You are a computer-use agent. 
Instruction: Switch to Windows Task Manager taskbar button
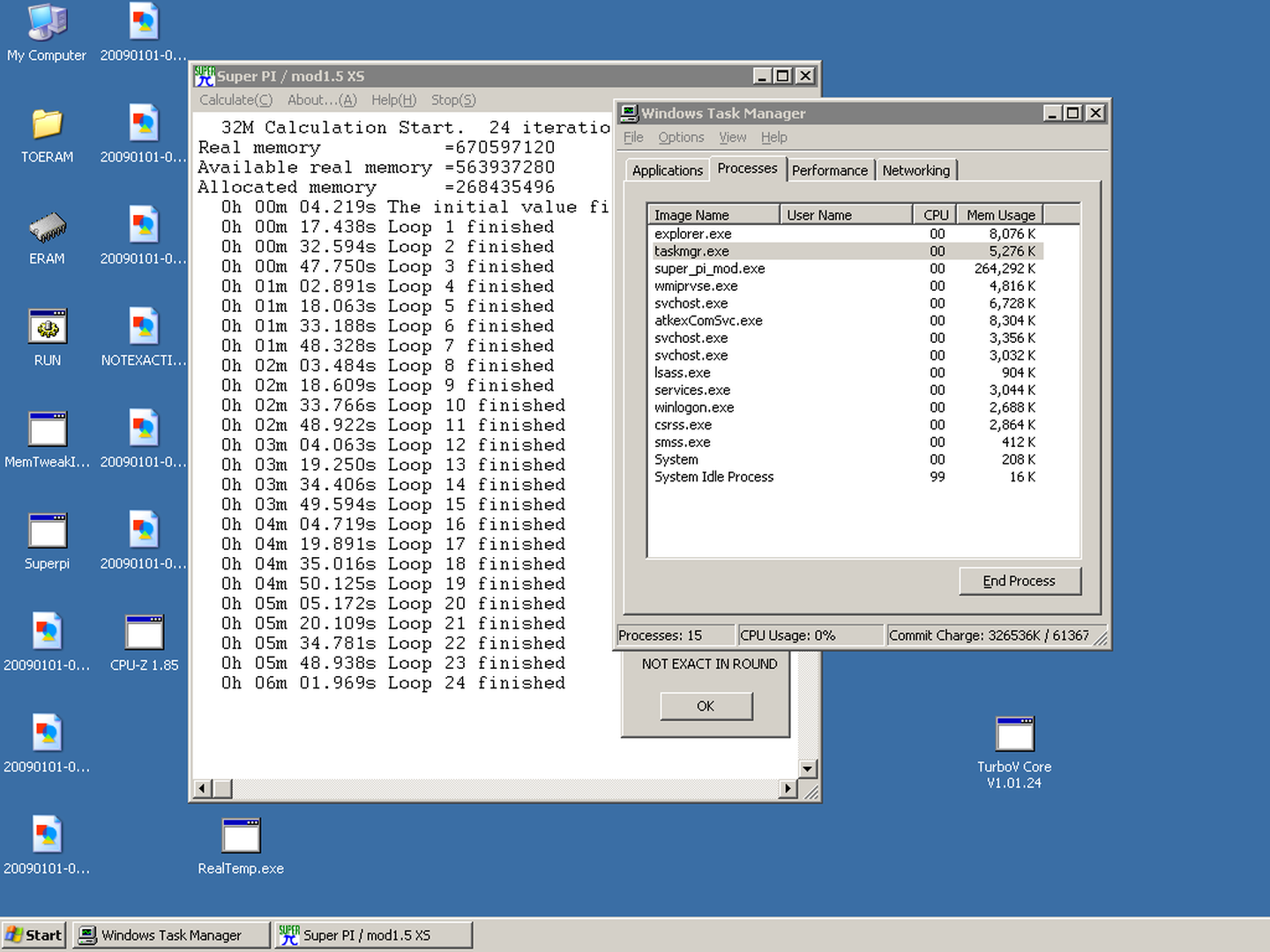(171, 935)
